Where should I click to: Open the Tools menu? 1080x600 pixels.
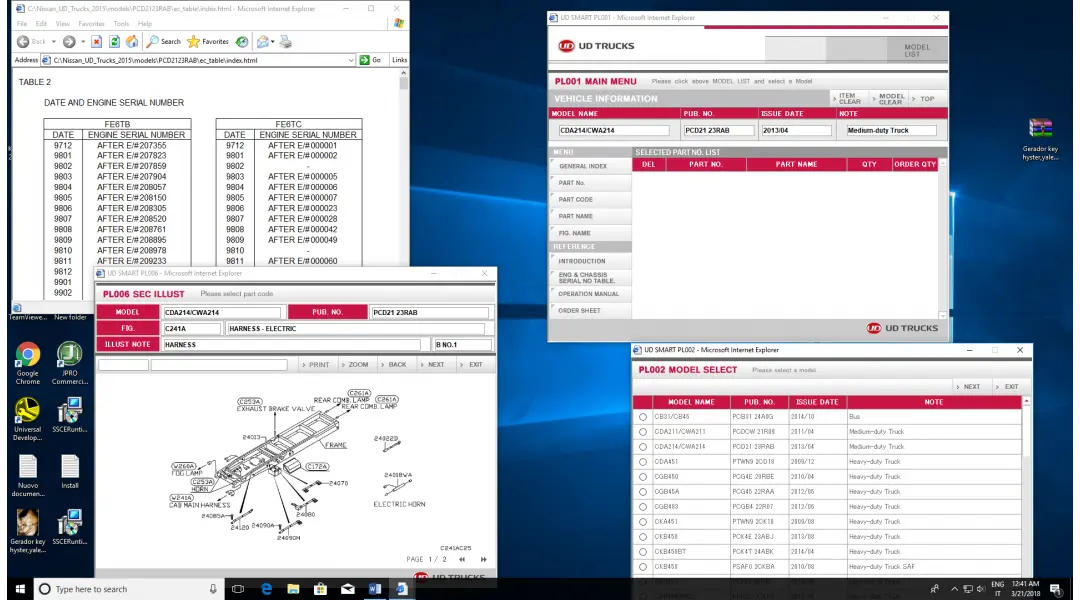[122, 22]
